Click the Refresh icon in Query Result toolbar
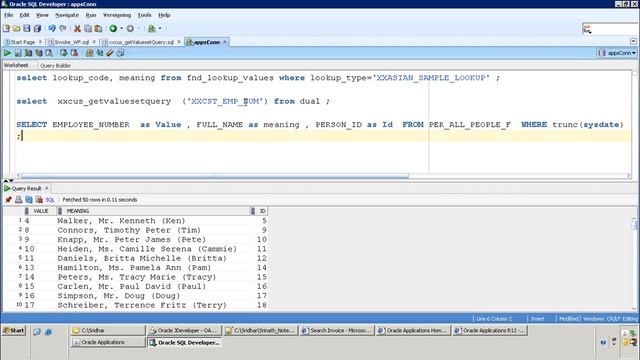Screen dimensions: 640x360 point(29,200)
